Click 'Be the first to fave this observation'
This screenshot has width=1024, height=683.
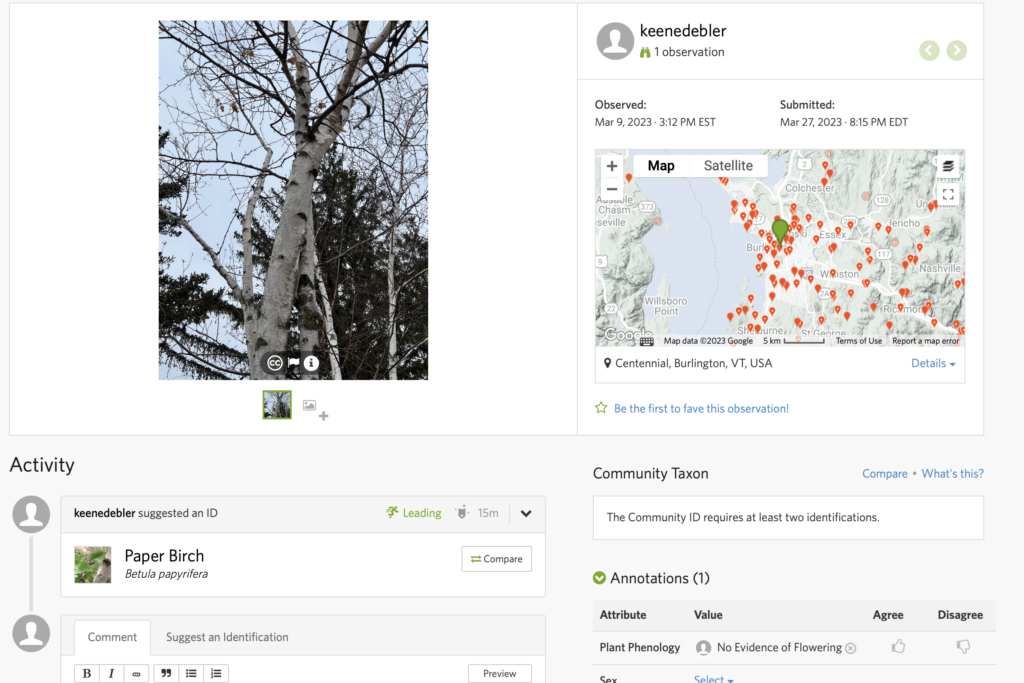(x=700, y=408)
